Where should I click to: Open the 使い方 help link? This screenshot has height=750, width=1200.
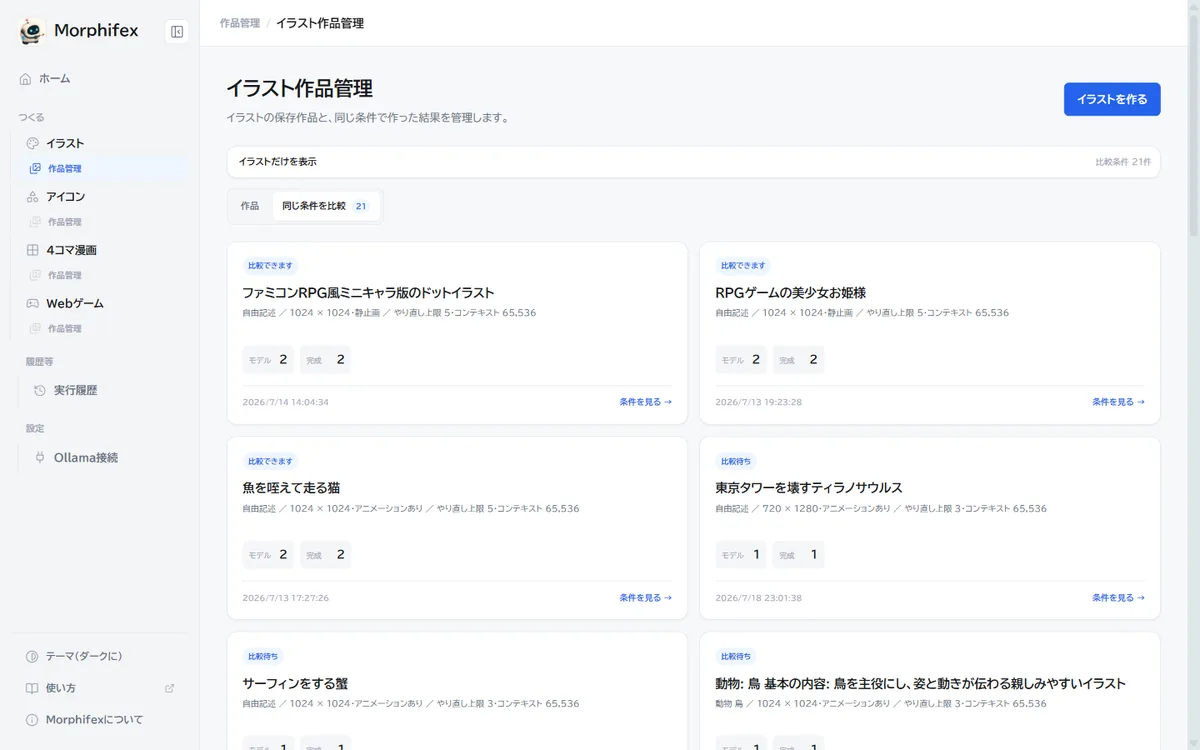[100, 688]
